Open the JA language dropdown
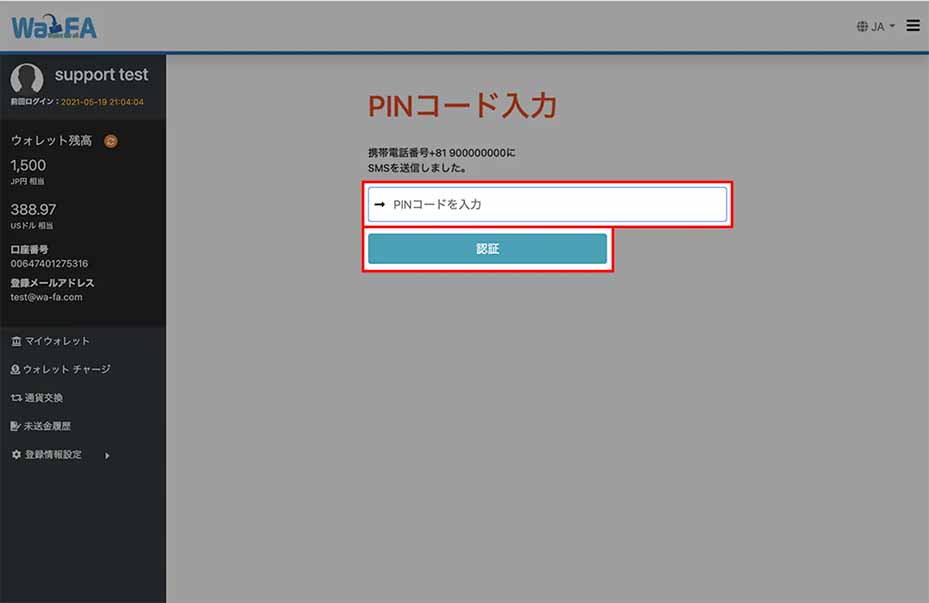The height and width of the screenshot is (603, 929). [876, 26]
